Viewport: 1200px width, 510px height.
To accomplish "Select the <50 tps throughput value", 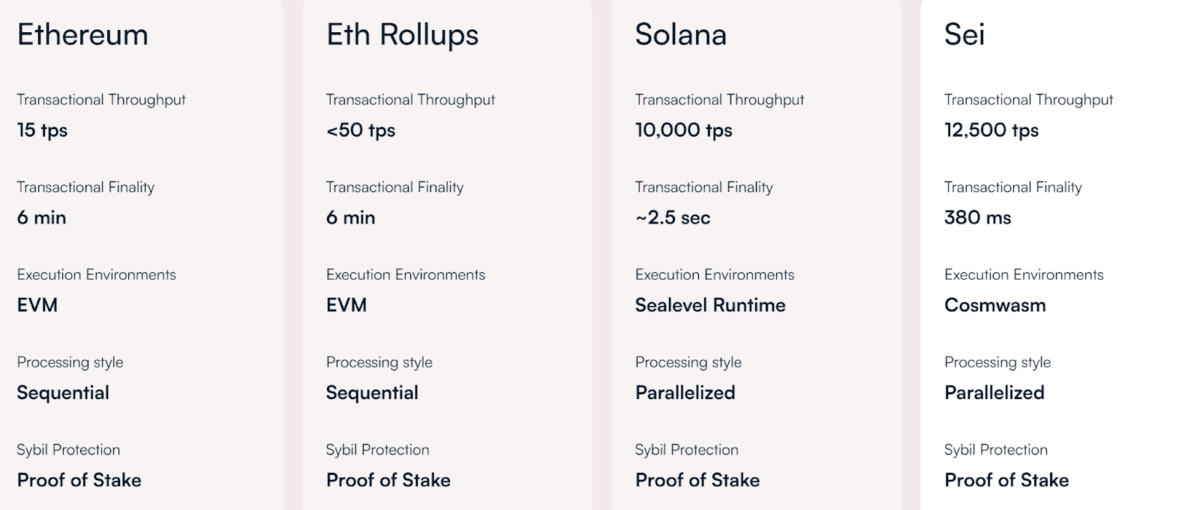I will 360,131.
